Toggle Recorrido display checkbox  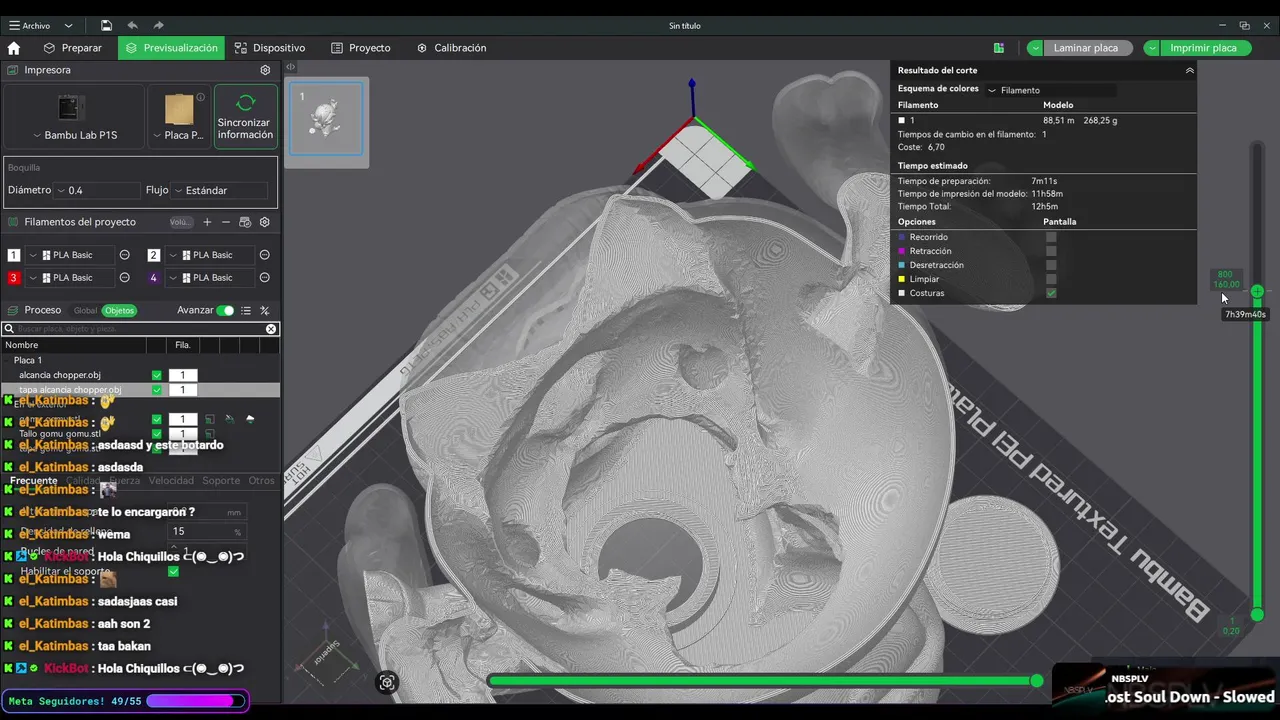tap(1051, 237)
